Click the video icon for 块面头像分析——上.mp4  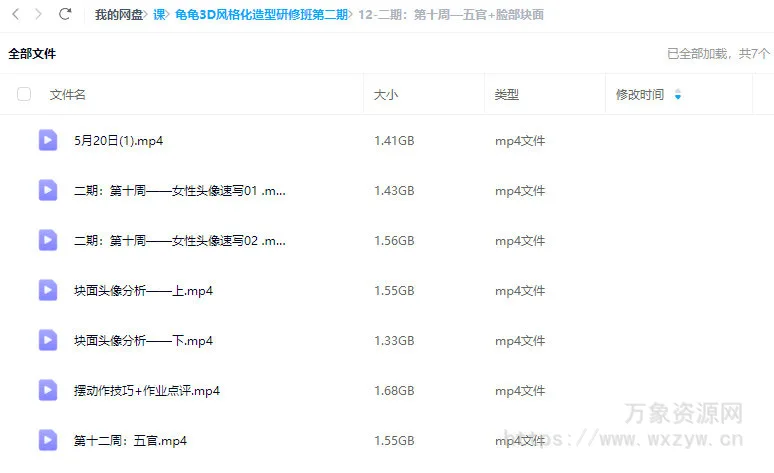coord(48,290)
